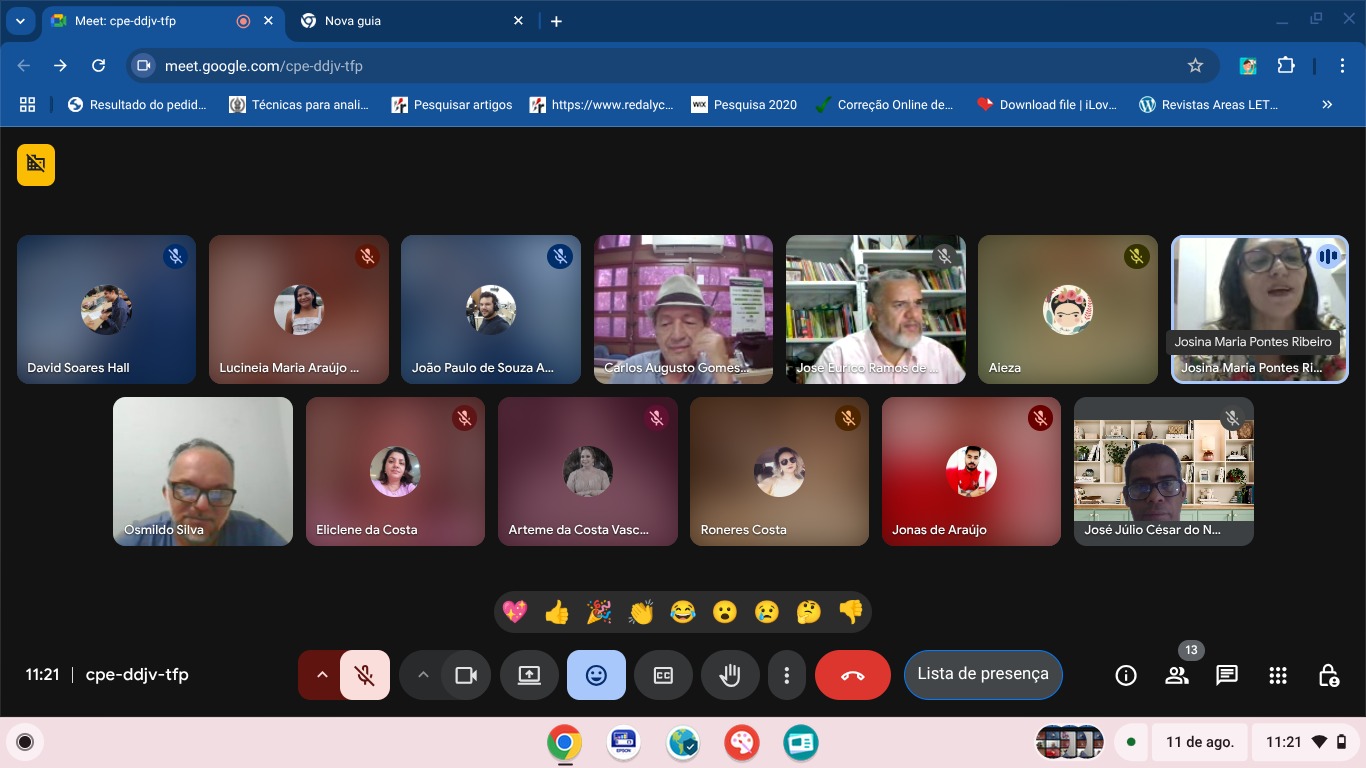Close the emoji reactions bar toggle
1366x768 pixels.
click(596, 675)
